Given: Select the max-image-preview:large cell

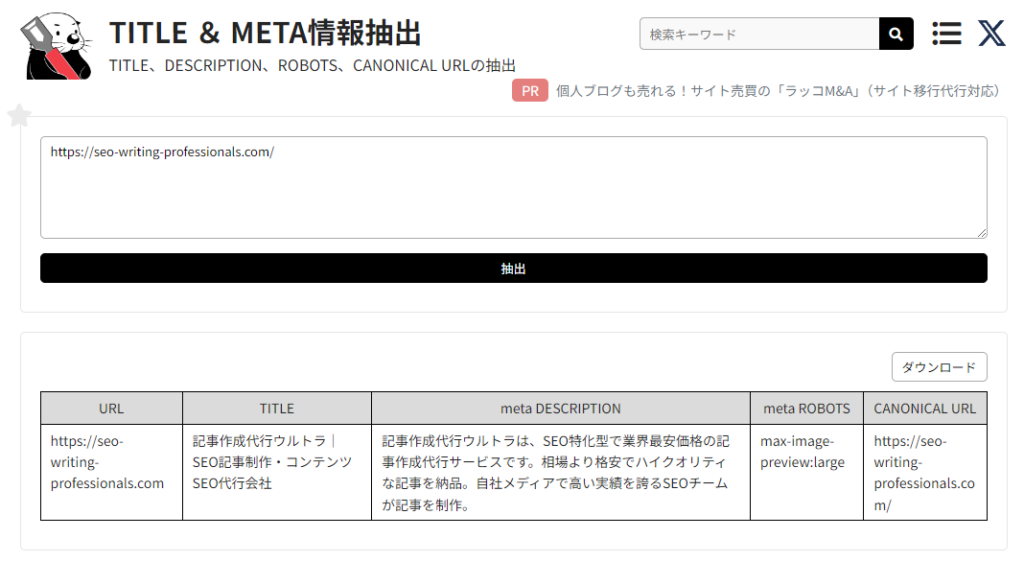Looking at the screenshot, I should (x=807, y=472).
